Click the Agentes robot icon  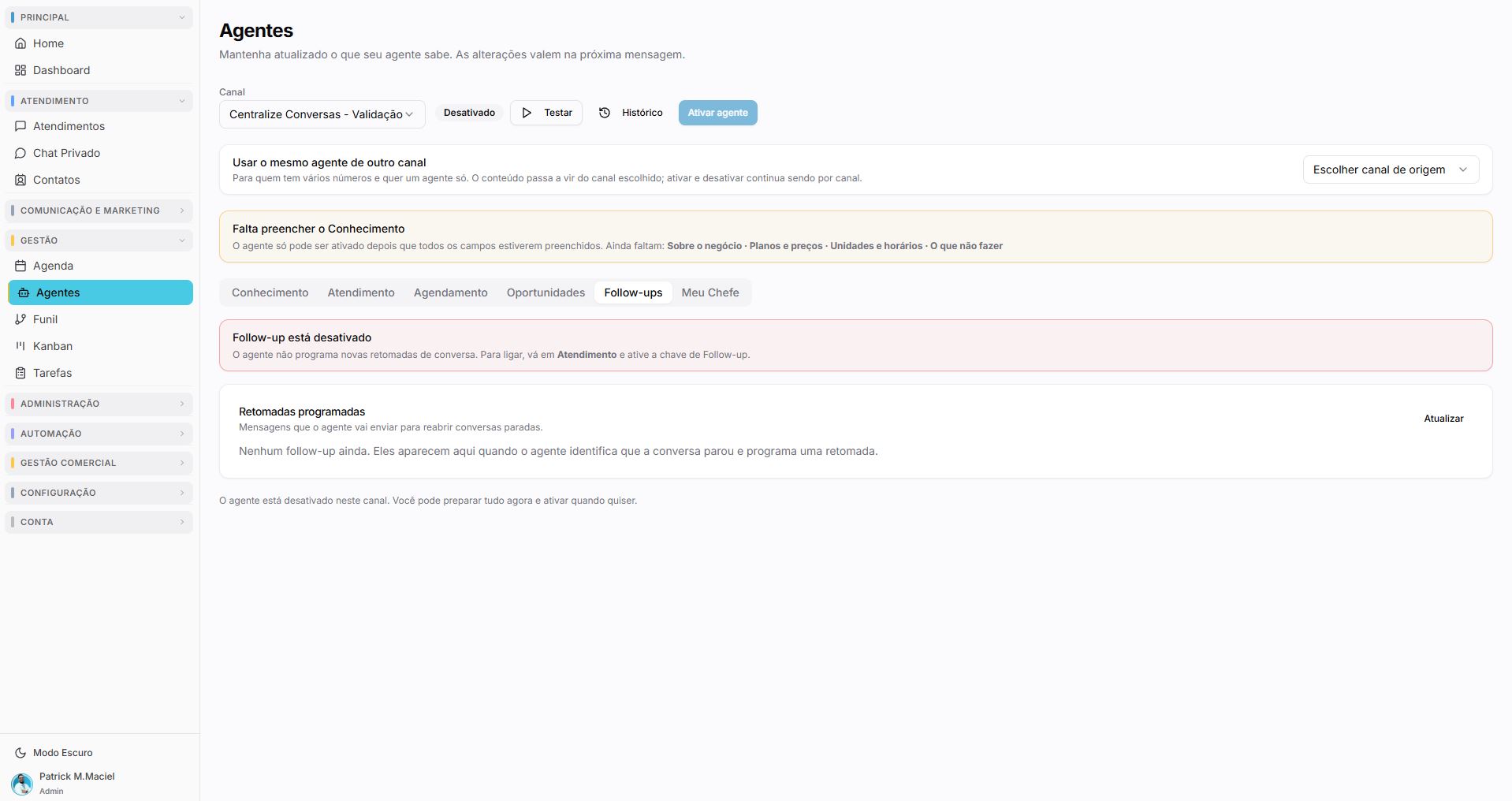pos(24,292)
